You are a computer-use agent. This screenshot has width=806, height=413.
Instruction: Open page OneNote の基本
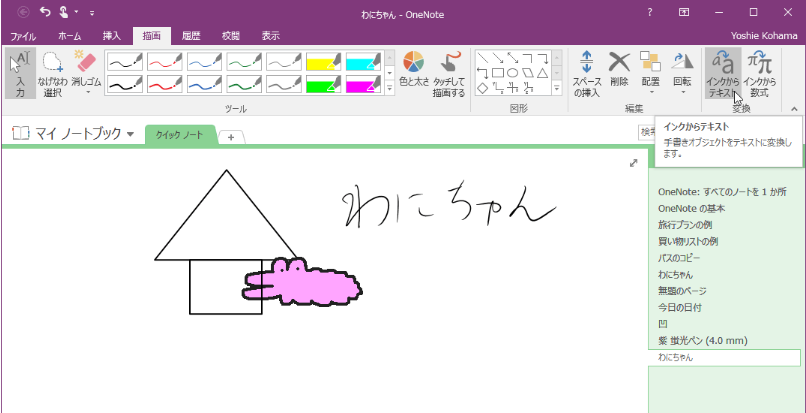[x=691, y=209]
